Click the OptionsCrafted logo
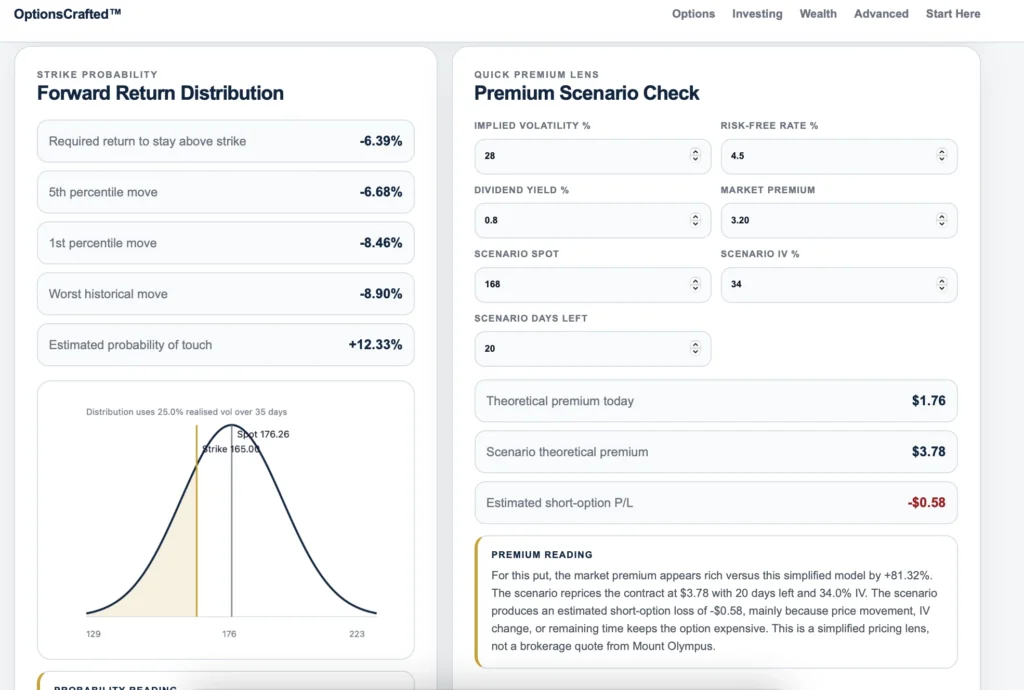Viewport: 1024px width, 690px height. point(67,14)
